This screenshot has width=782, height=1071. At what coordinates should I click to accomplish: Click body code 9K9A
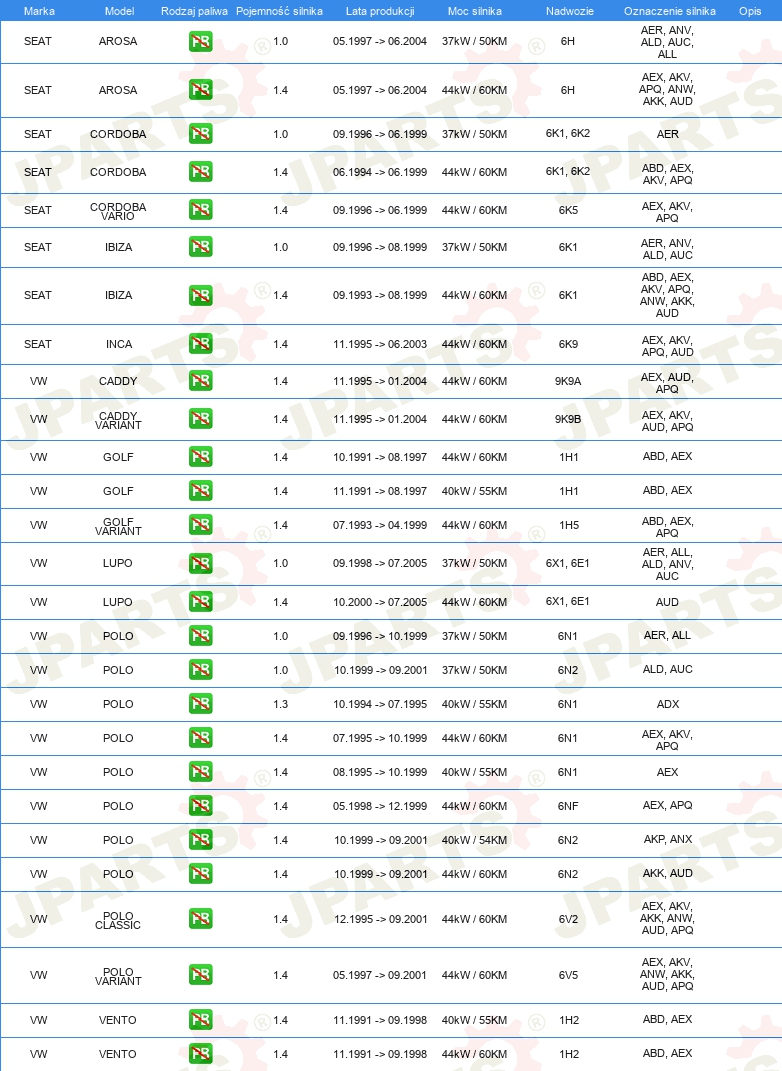point(568,381)
